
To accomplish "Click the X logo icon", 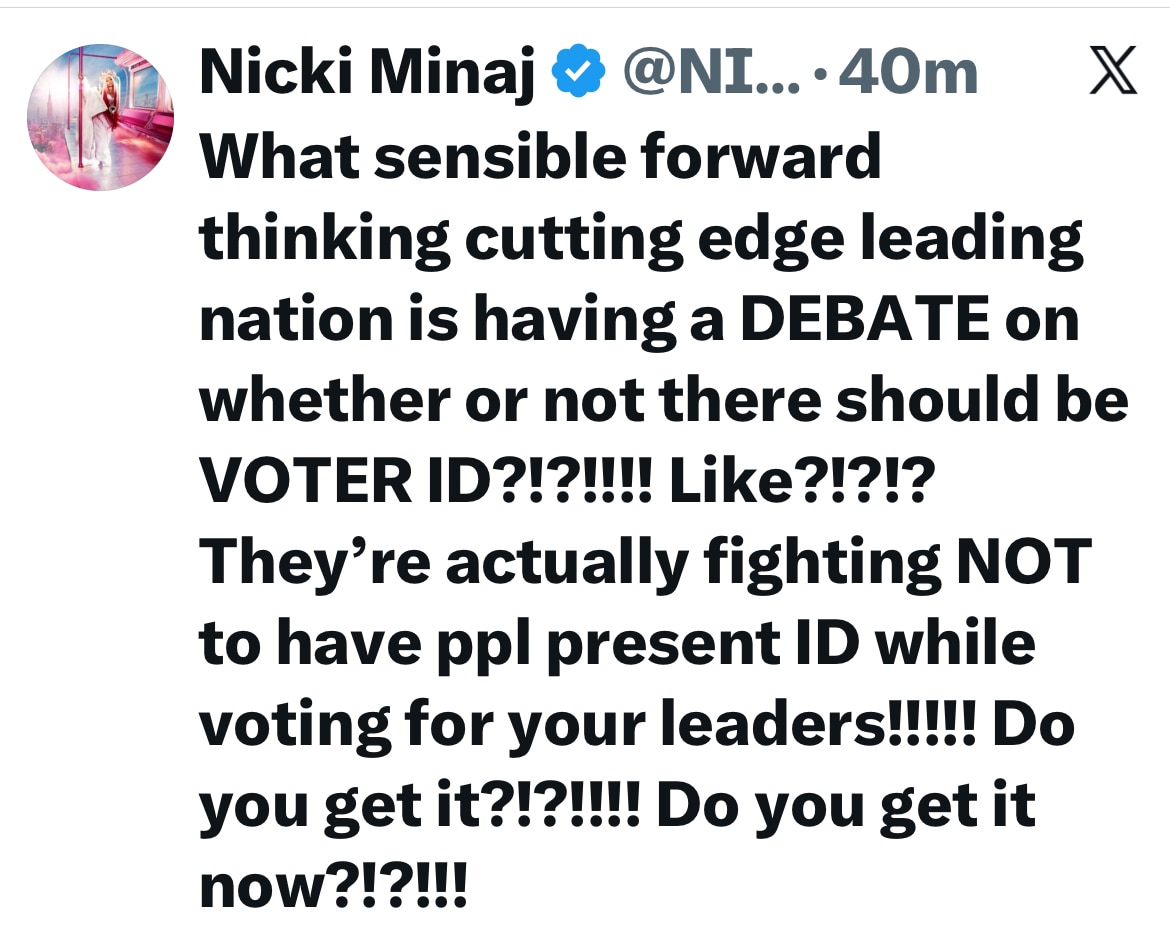I will (1112, 75).
